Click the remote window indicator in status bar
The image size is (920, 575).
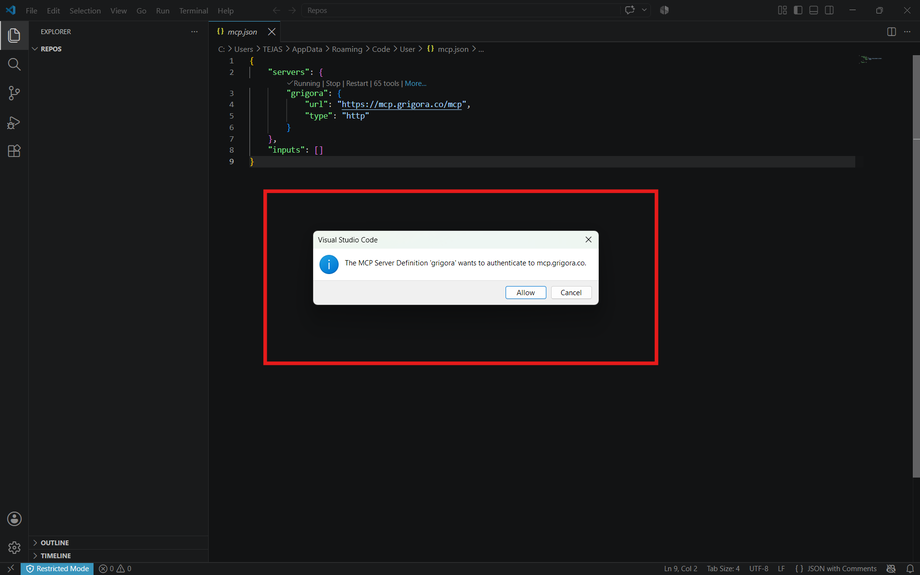tap(11, 569)
